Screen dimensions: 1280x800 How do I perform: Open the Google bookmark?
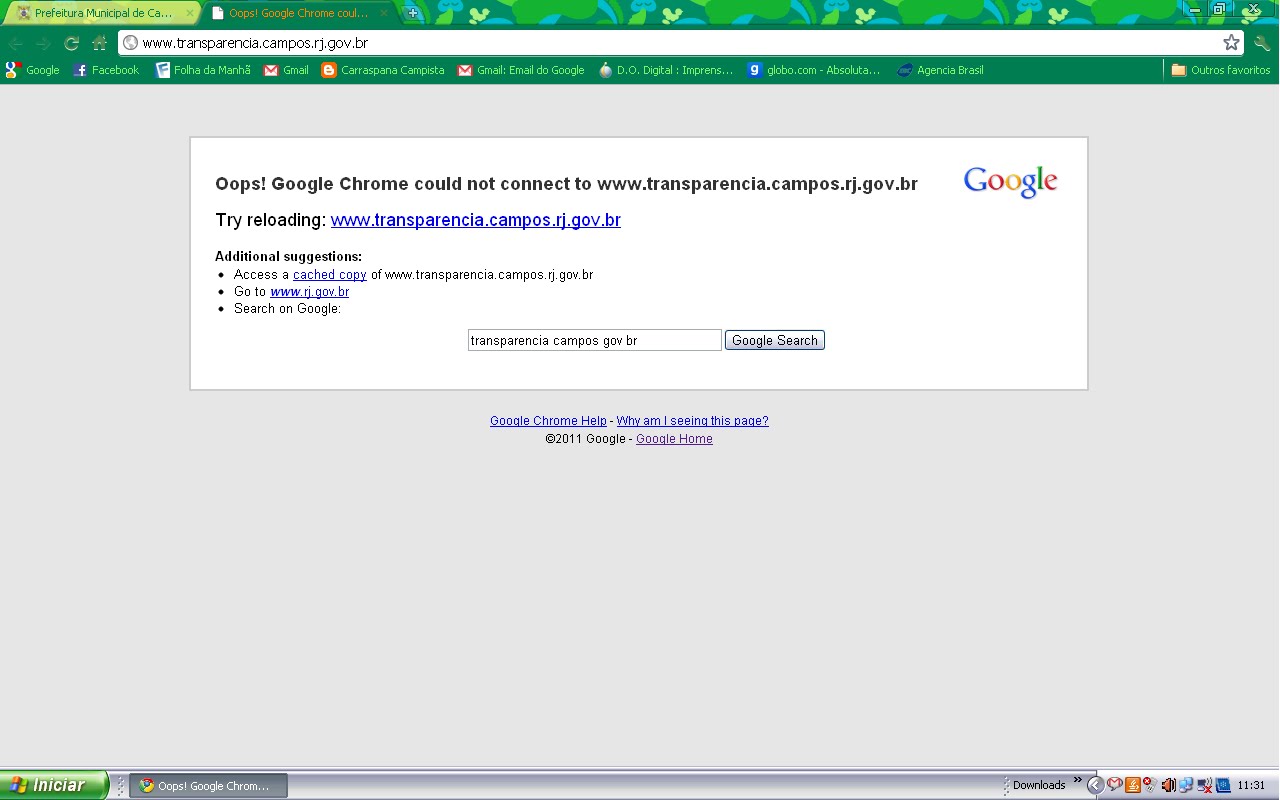[33, 70]
